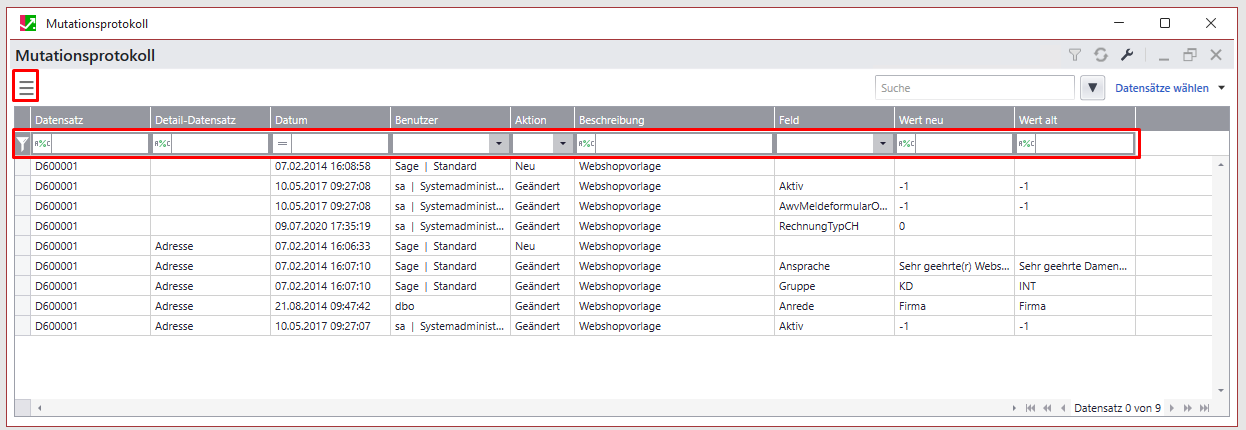Image resolution: width=1246 pixels, height=430 pixels.
Task: Click the funnel icon in filter row
Action: click(22, 145)
